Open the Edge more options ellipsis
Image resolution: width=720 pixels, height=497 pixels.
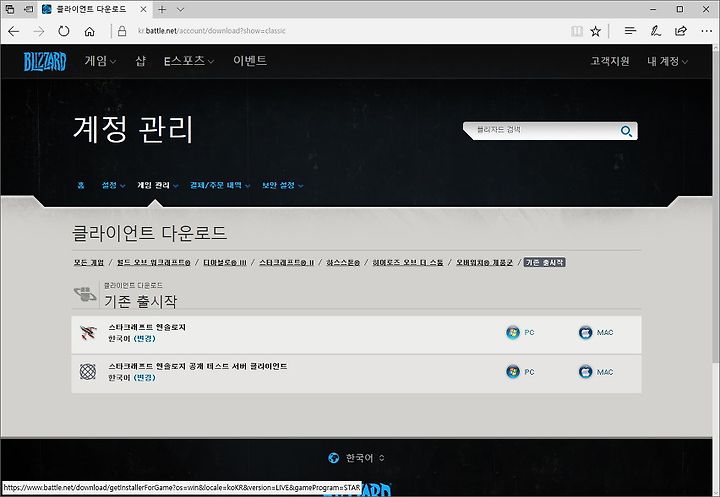(x=707, y=31)
